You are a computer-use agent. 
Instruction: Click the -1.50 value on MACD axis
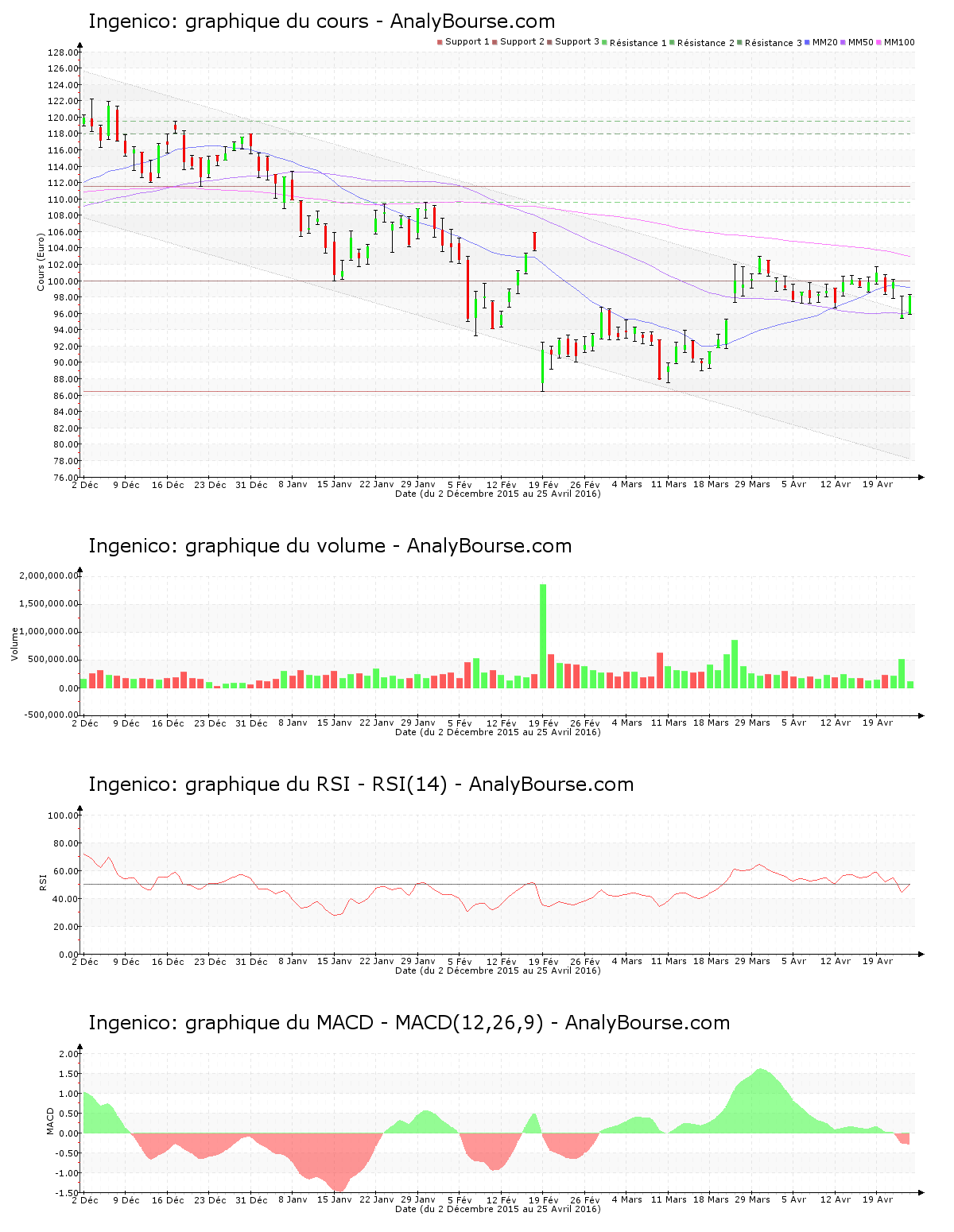click(x=67, y=1193)
